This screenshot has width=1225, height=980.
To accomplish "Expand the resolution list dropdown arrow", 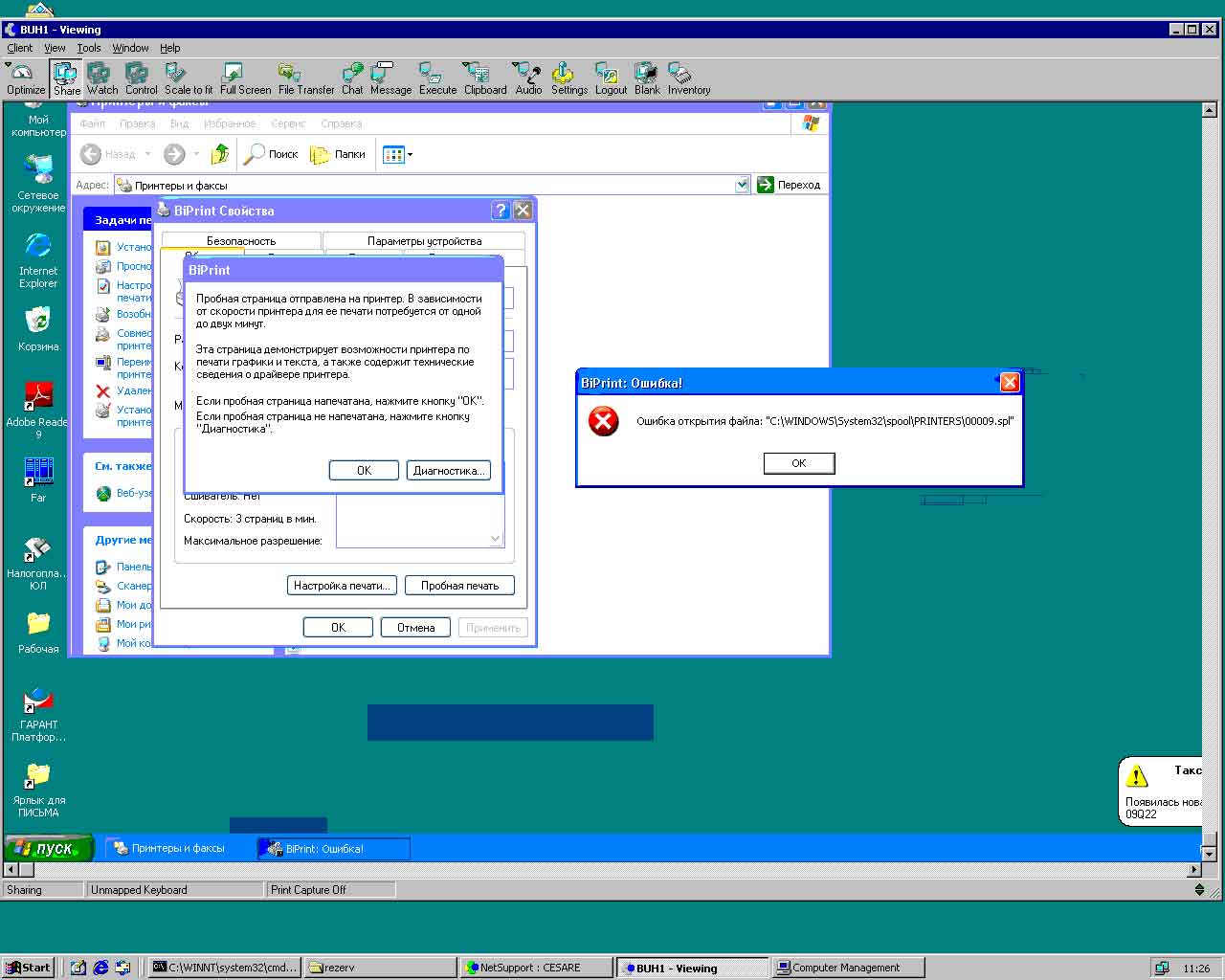I will pos(495,539).
